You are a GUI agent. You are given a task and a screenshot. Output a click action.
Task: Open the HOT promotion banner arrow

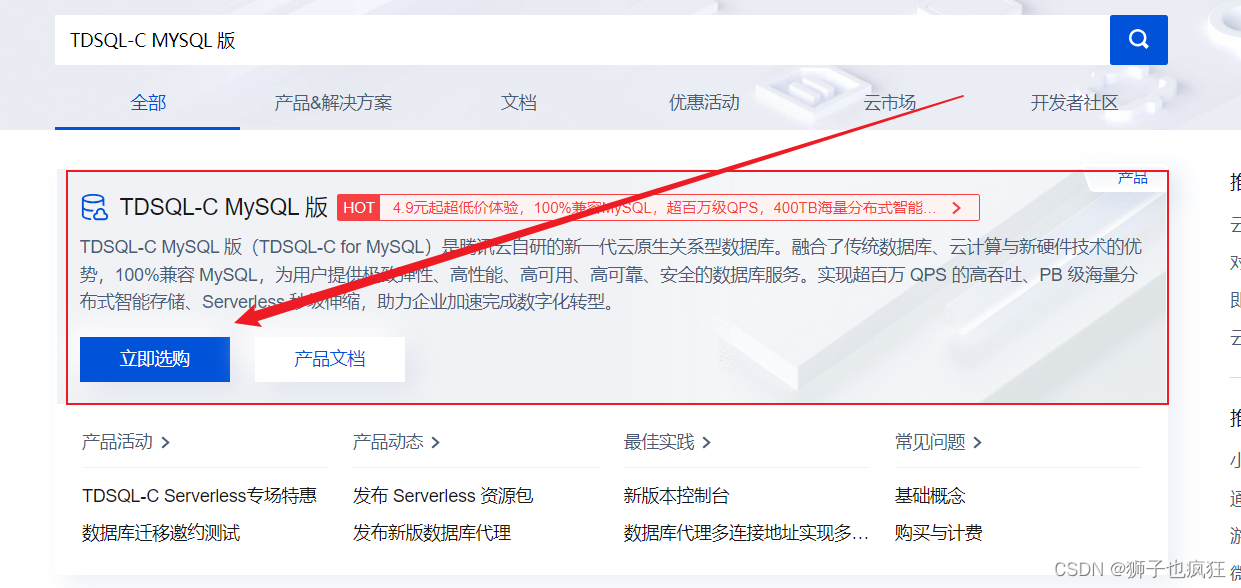coord(956,208)
